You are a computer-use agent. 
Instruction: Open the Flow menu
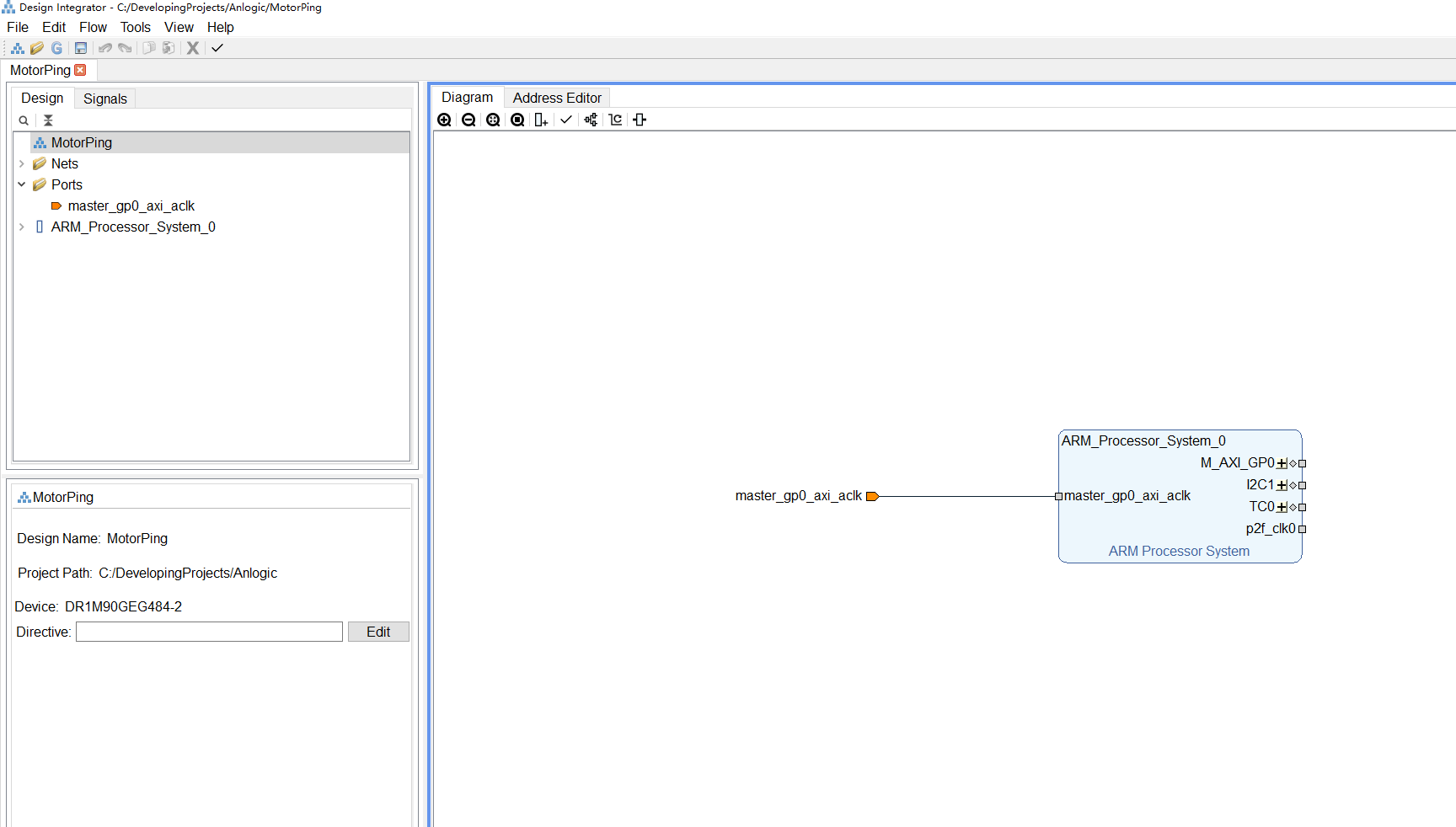coord(93,27)
